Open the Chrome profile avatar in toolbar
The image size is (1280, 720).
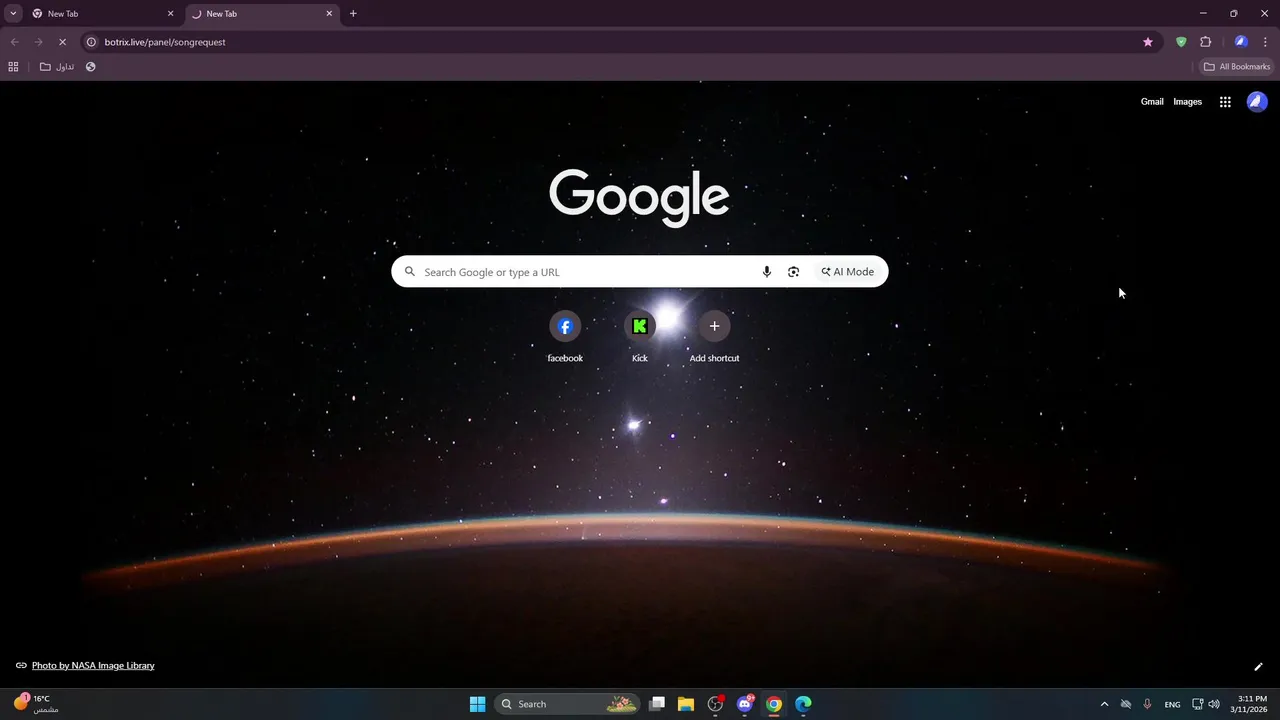tap(1241, 42)
